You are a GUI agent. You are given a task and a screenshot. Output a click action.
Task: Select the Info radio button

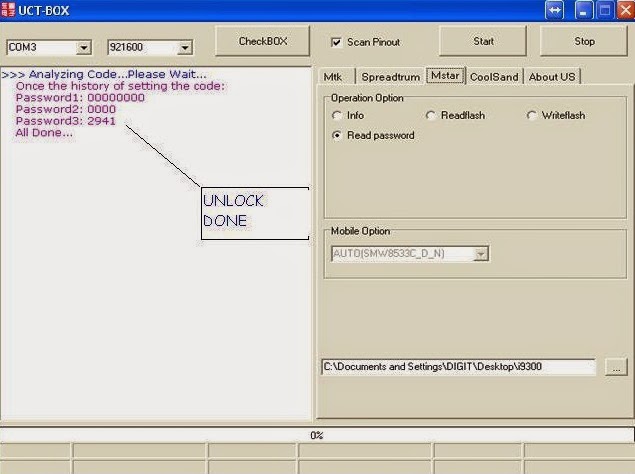[x=337, y=115]
